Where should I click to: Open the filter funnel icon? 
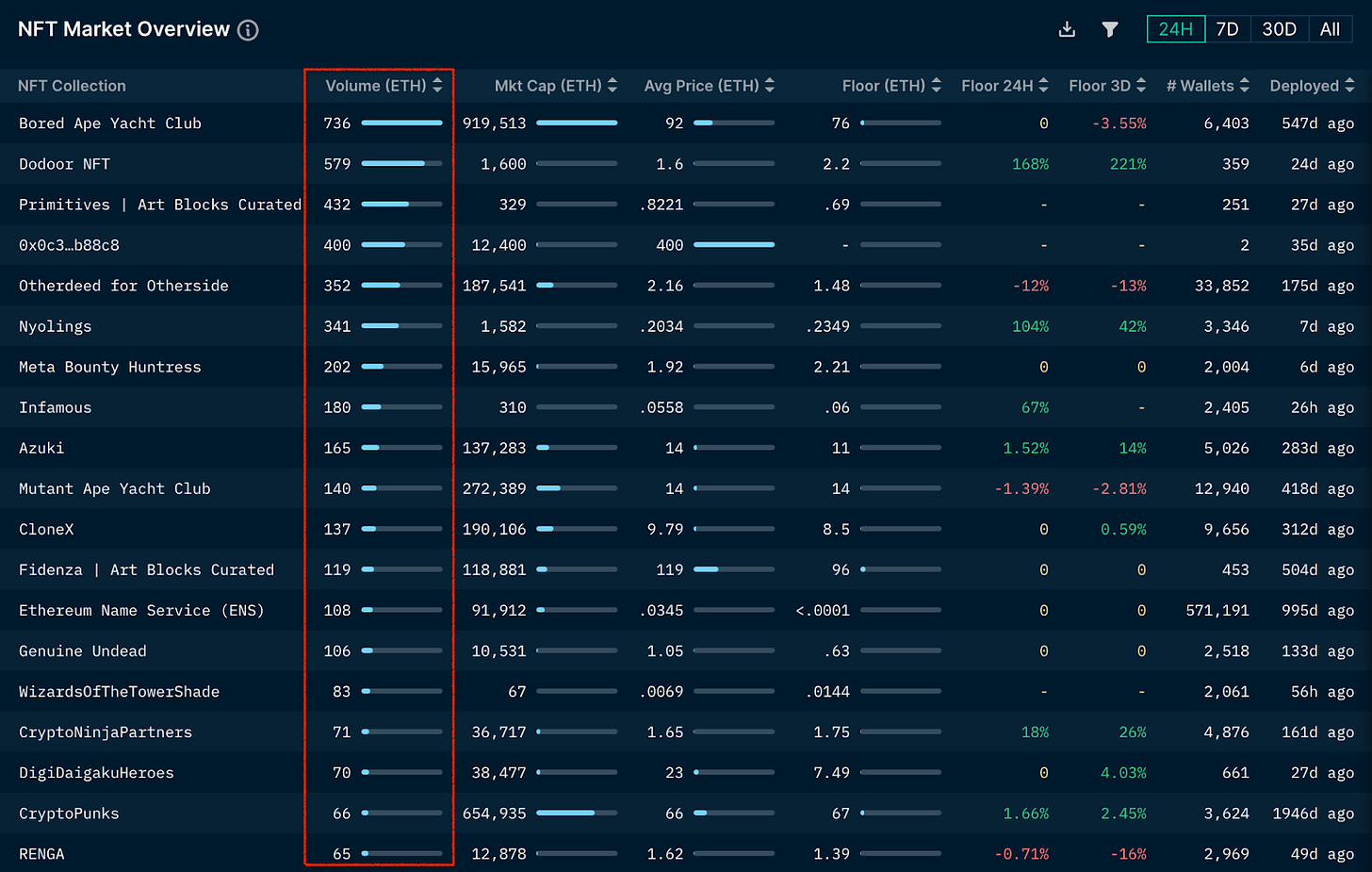pyautogui.click(x=1110, y=29)
